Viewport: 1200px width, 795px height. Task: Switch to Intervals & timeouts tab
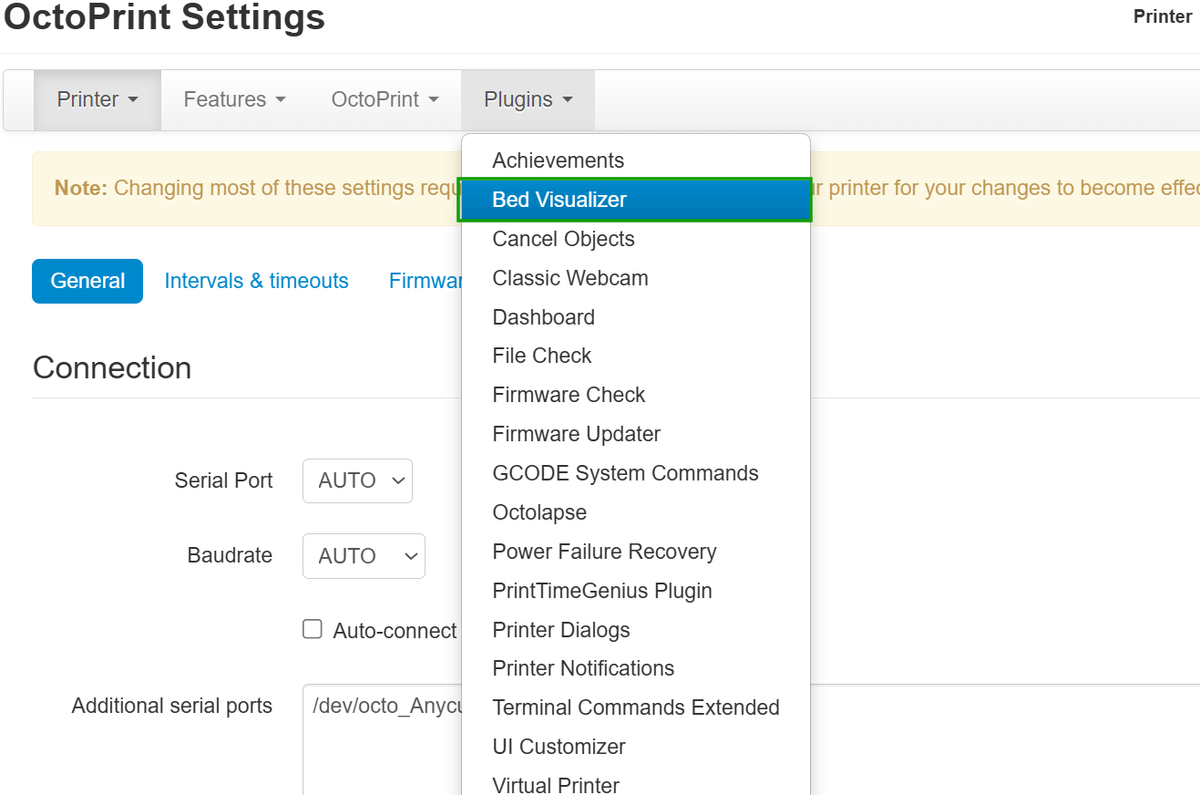(x=257, y=281)
